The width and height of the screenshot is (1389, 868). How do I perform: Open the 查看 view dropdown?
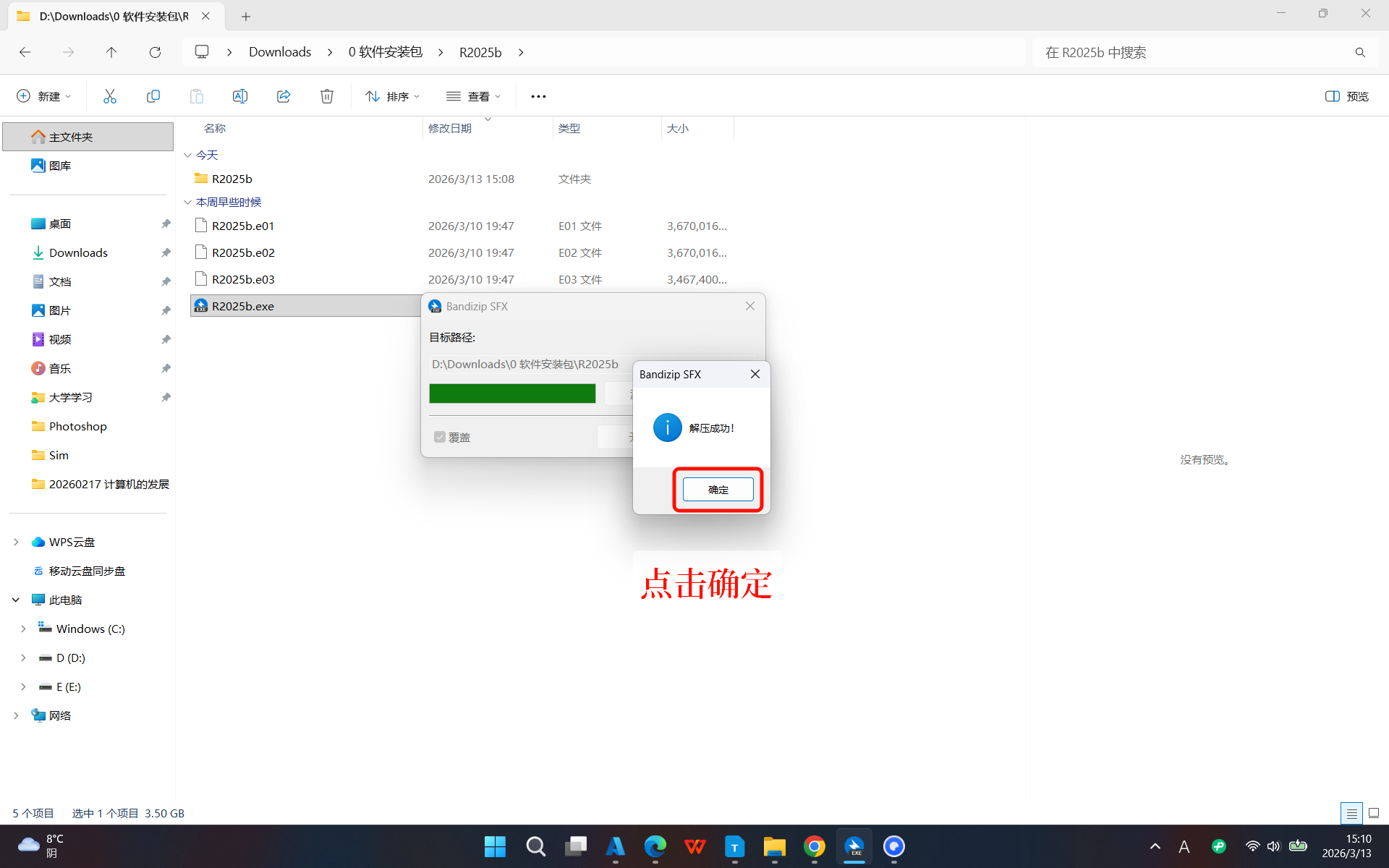[474, 96]
